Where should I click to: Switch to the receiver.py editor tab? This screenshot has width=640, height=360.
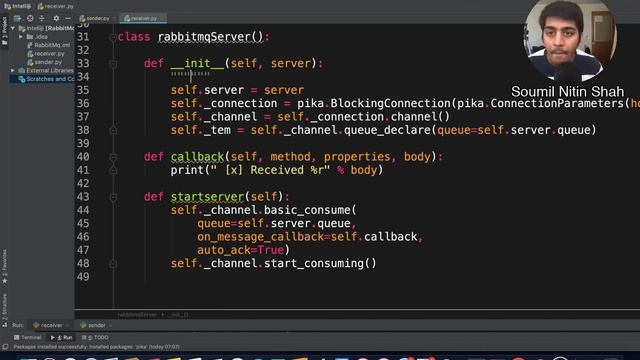click(x=143, y=18)
